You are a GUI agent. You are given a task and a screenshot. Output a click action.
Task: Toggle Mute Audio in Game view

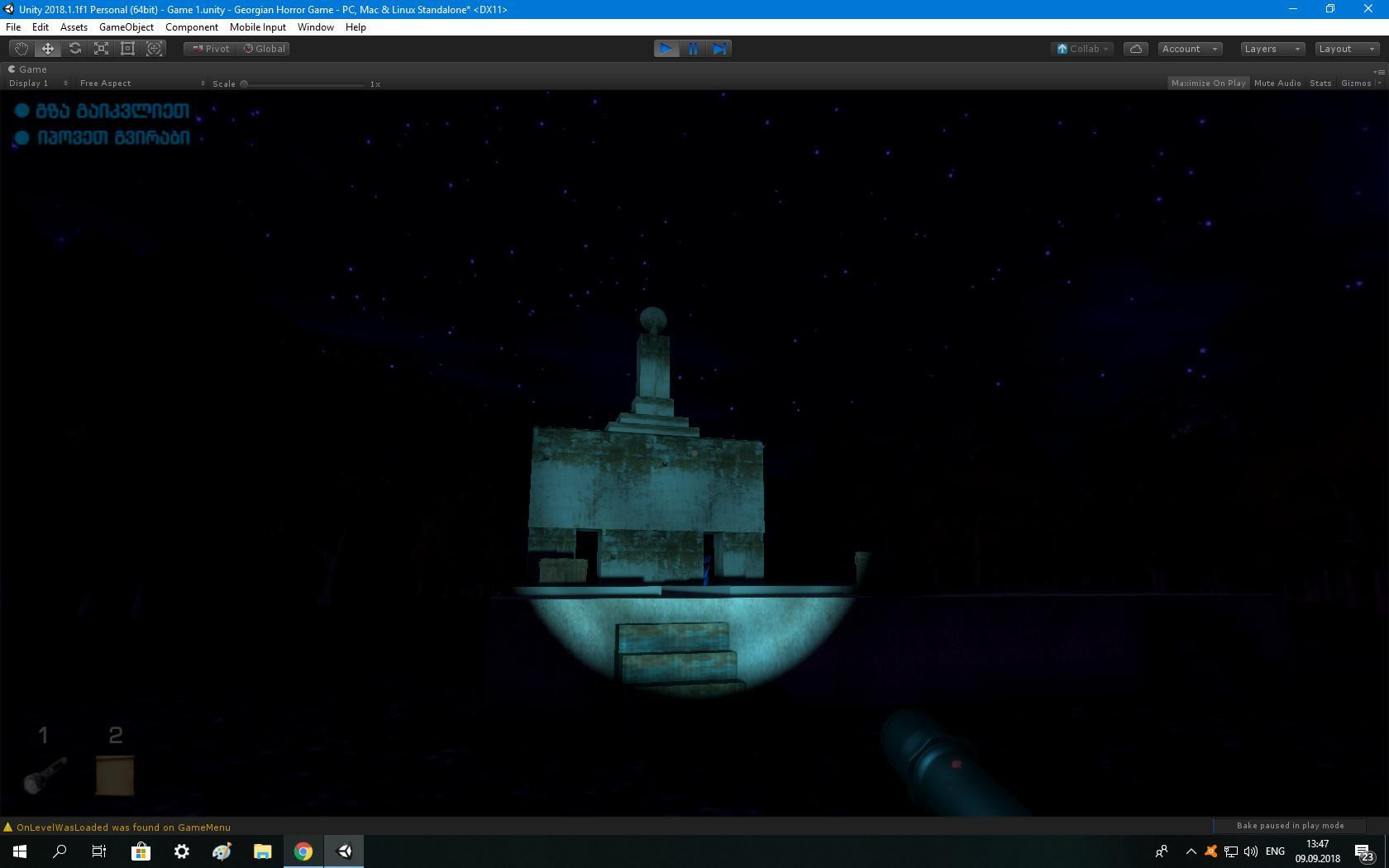1277,83
